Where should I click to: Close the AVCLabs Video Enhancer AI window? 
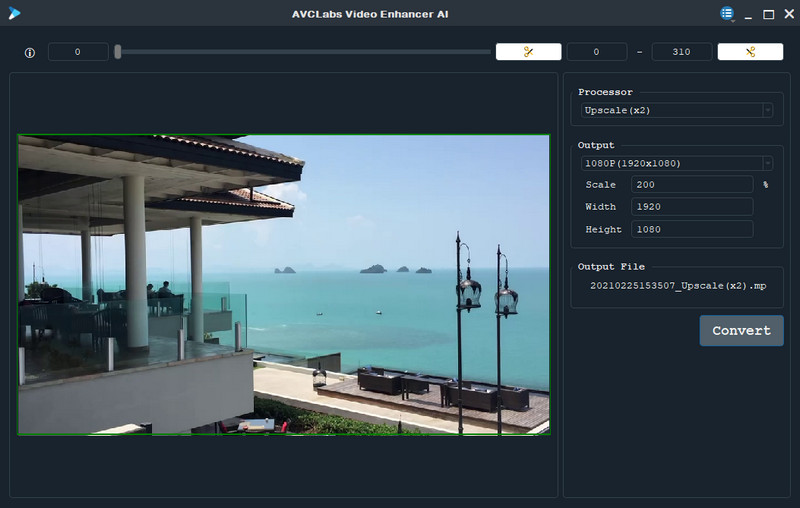[789, 14]
